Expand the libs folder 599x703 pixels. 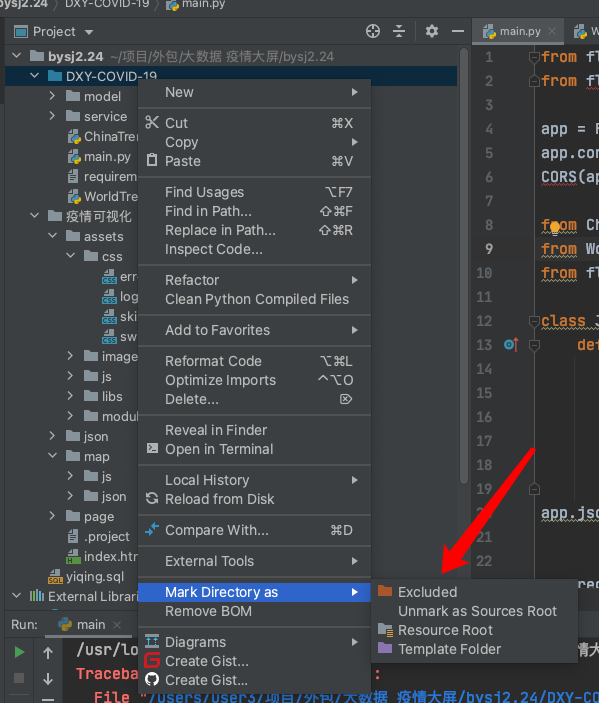click(70, 396)
